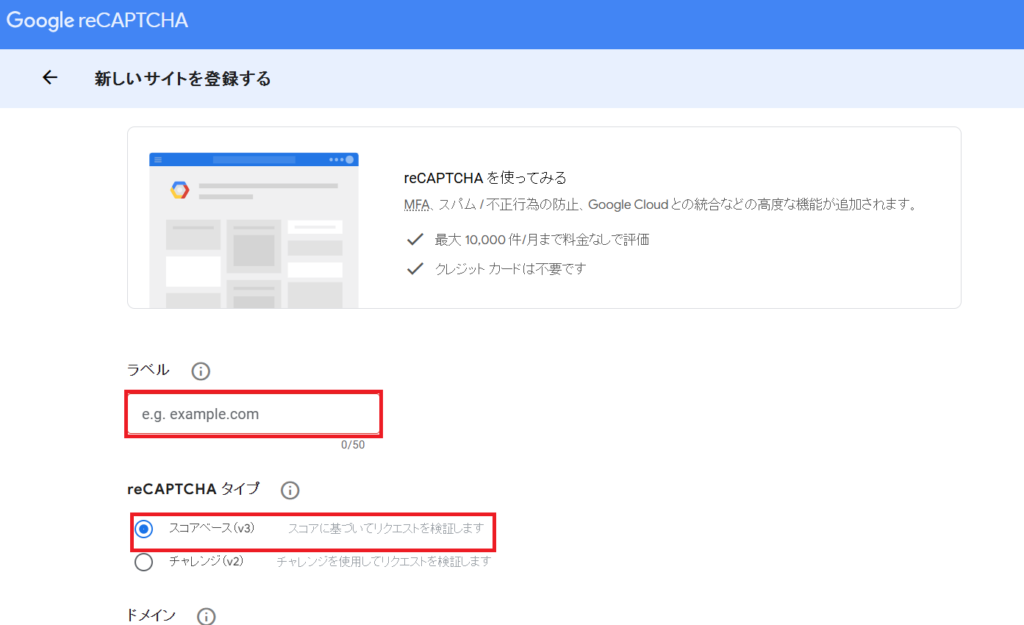Click the 新しいサイトを登録する page title

182,79
